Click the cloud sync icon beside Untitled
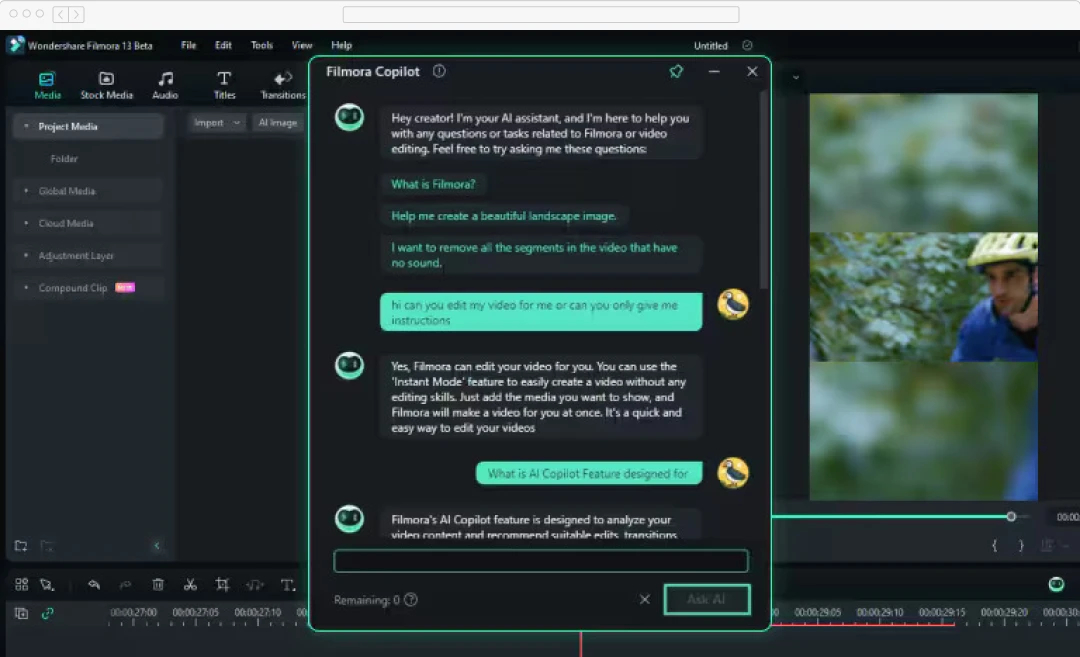 (747, 45)
